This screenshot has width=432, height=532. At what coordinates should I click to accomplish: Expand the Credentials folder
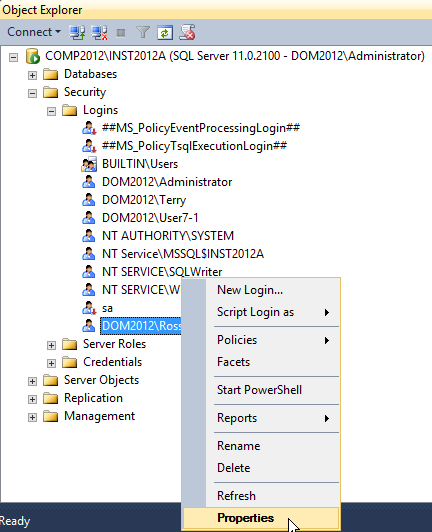[51, 363]
